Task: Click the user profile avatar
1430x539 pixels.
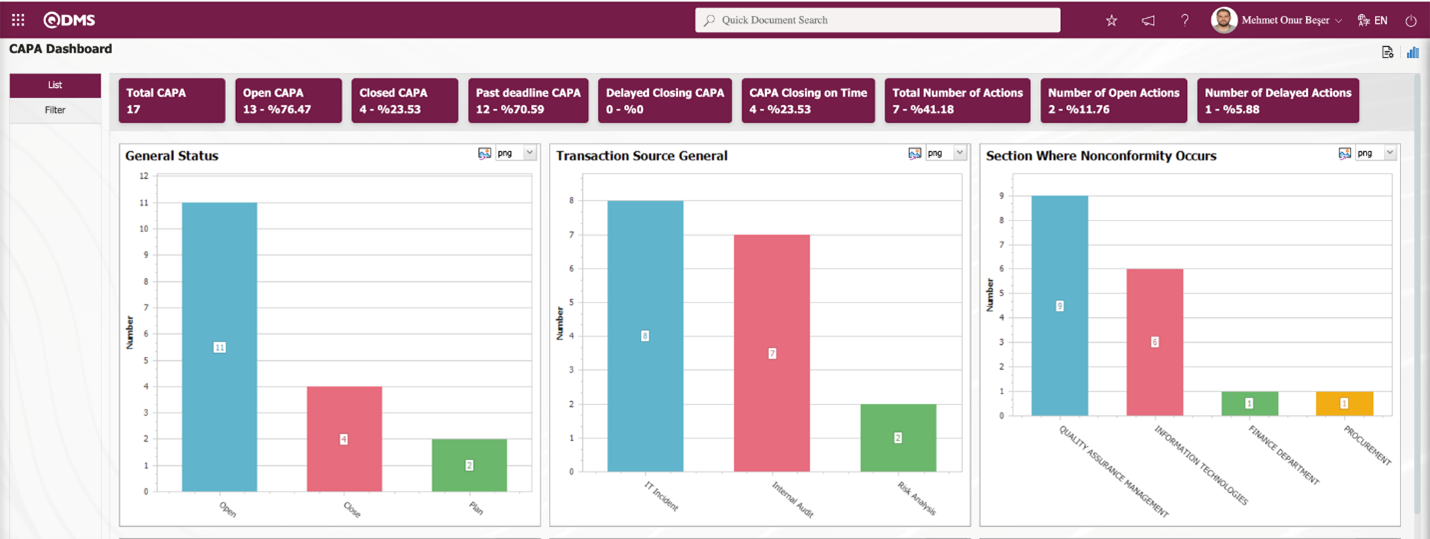Action: (1224, 20)
